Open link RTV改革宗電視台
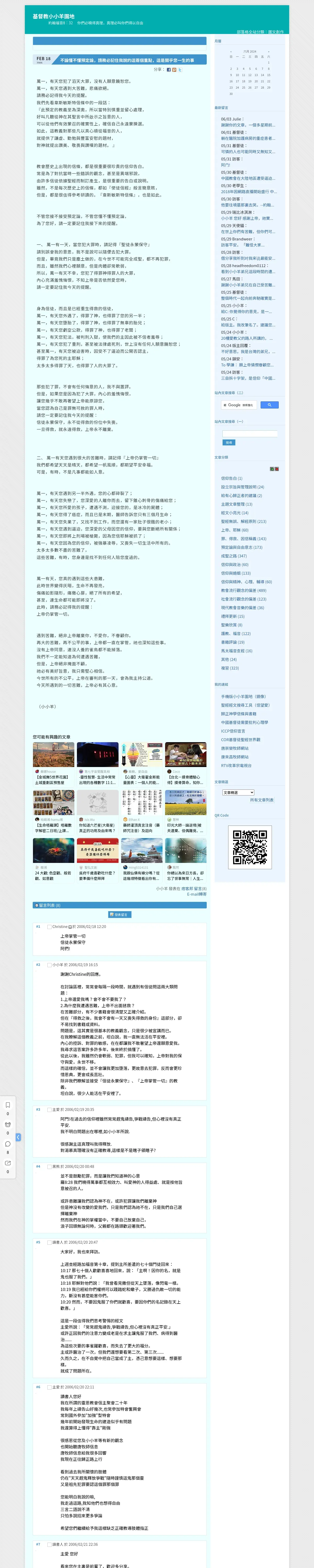The image size is (314, 1568). 236,766
